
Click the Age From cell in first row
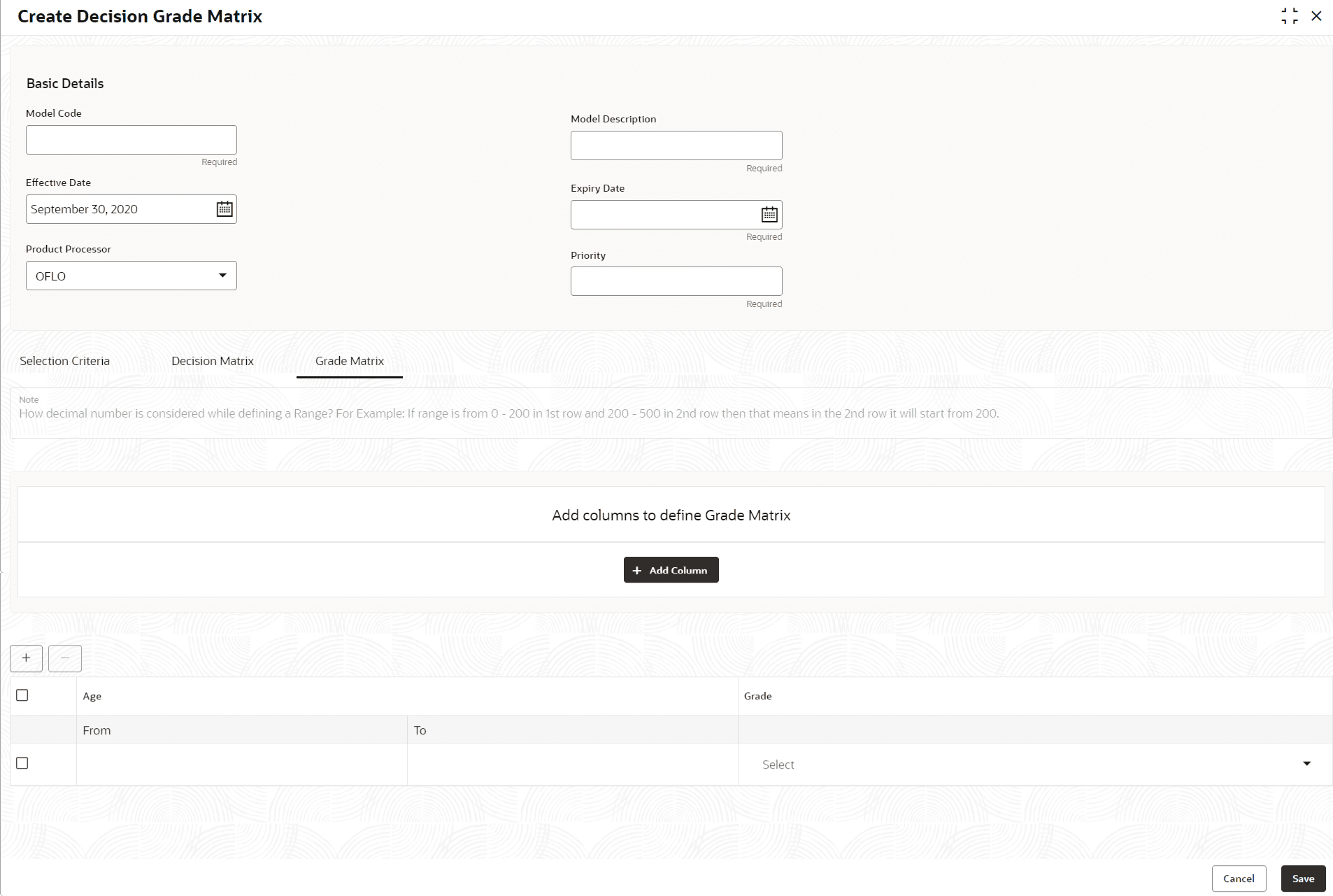pos(242,765)
